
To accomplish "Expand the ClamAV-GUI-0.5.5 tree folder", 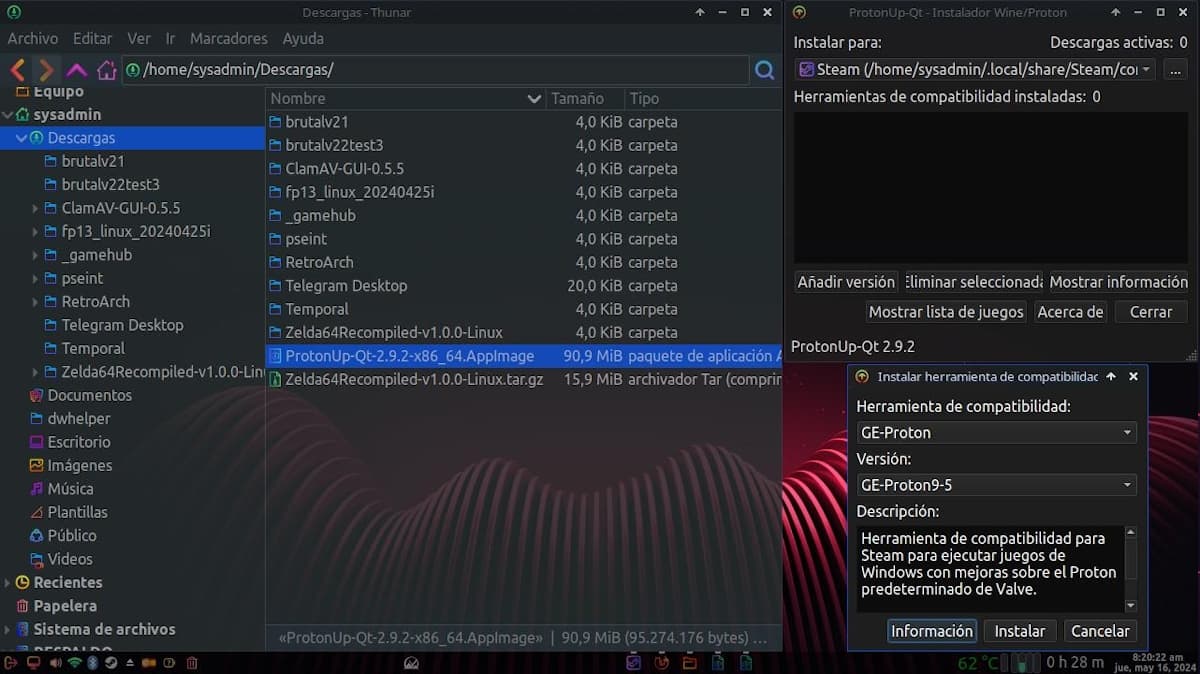I will [x=36, y=208].
